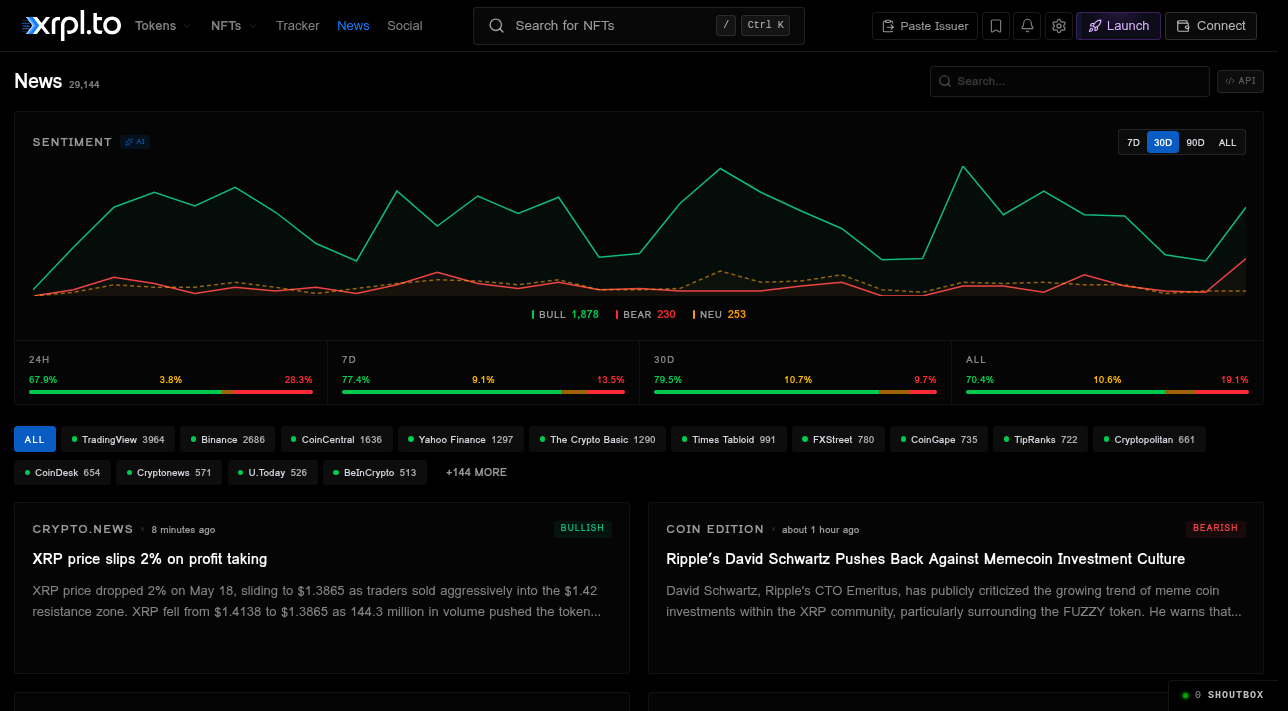The height and width of the screenshot is (711, 1288).
Task: Filter news by Cryptopolitan
Action: tap(1150, 439)
